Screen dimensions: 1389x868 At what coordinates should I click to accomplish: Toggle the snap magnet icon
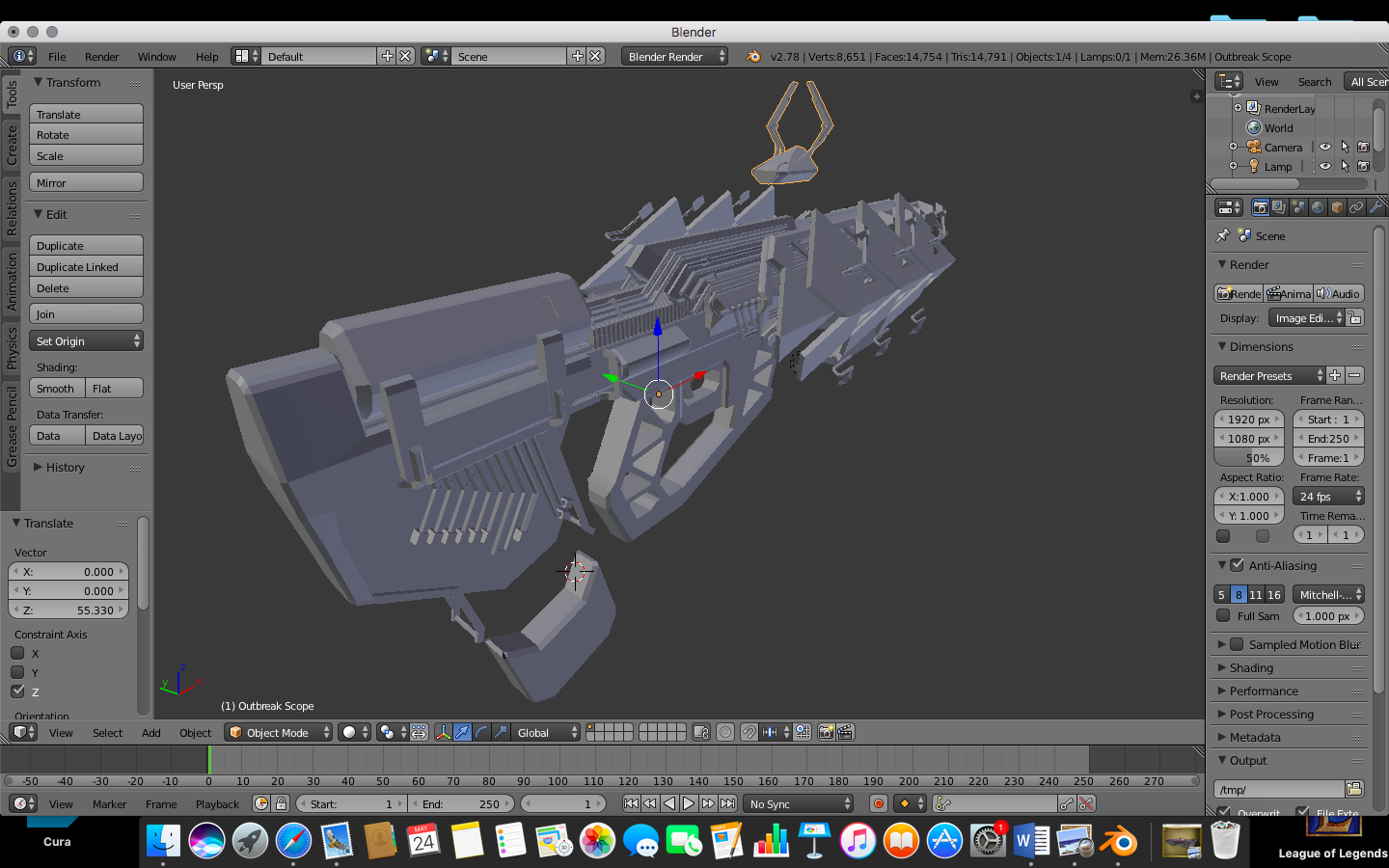pos(749,732)
